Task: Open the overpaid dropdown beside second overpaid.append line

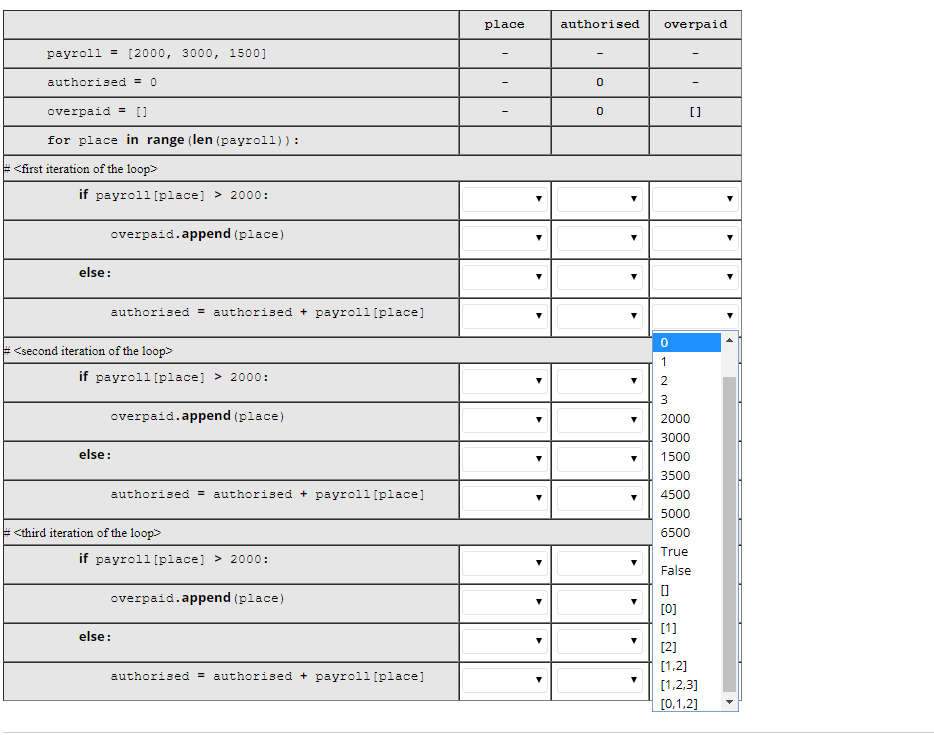Action: [693, 420]
